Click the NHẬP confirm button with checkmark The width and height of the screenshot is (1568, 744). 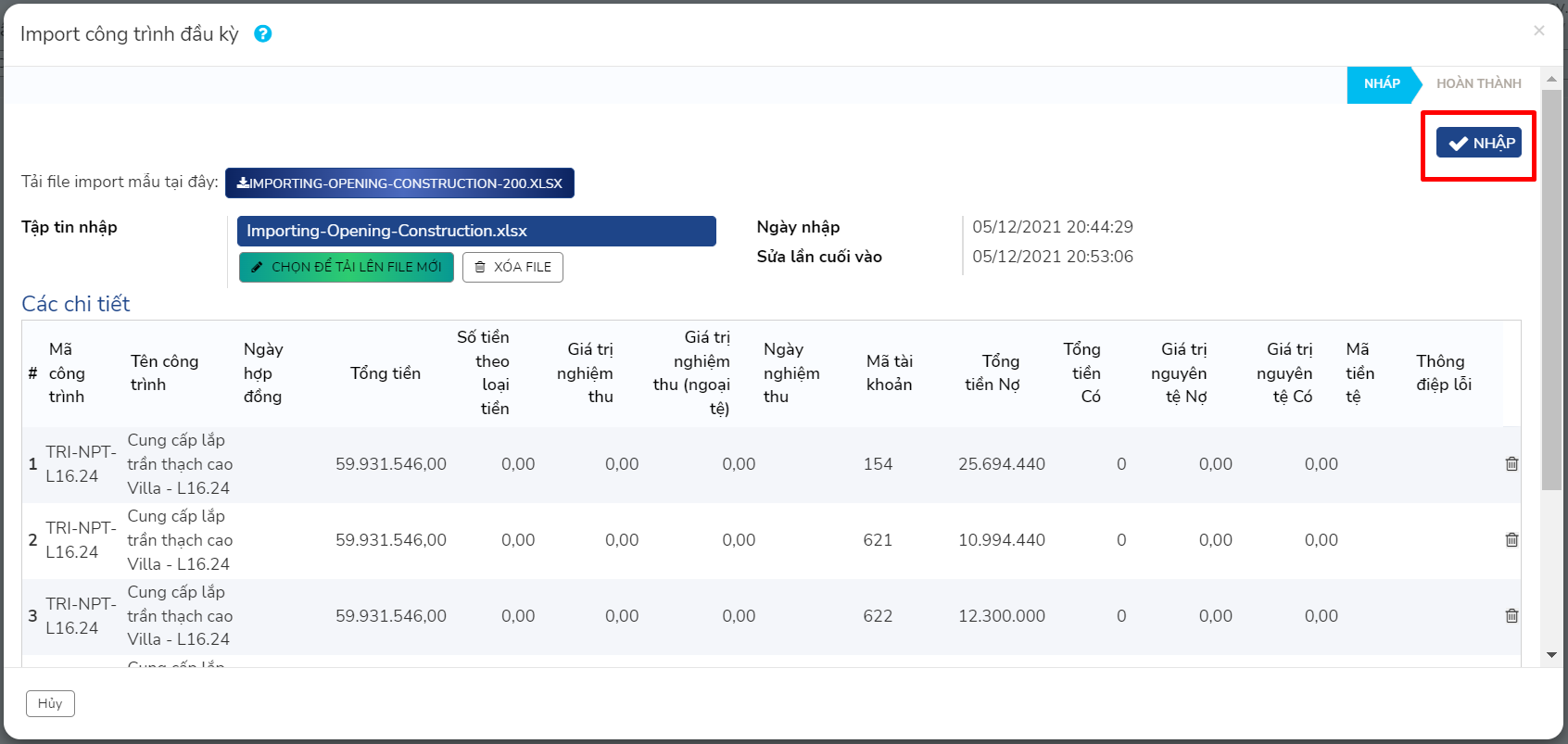(1480, 143)
